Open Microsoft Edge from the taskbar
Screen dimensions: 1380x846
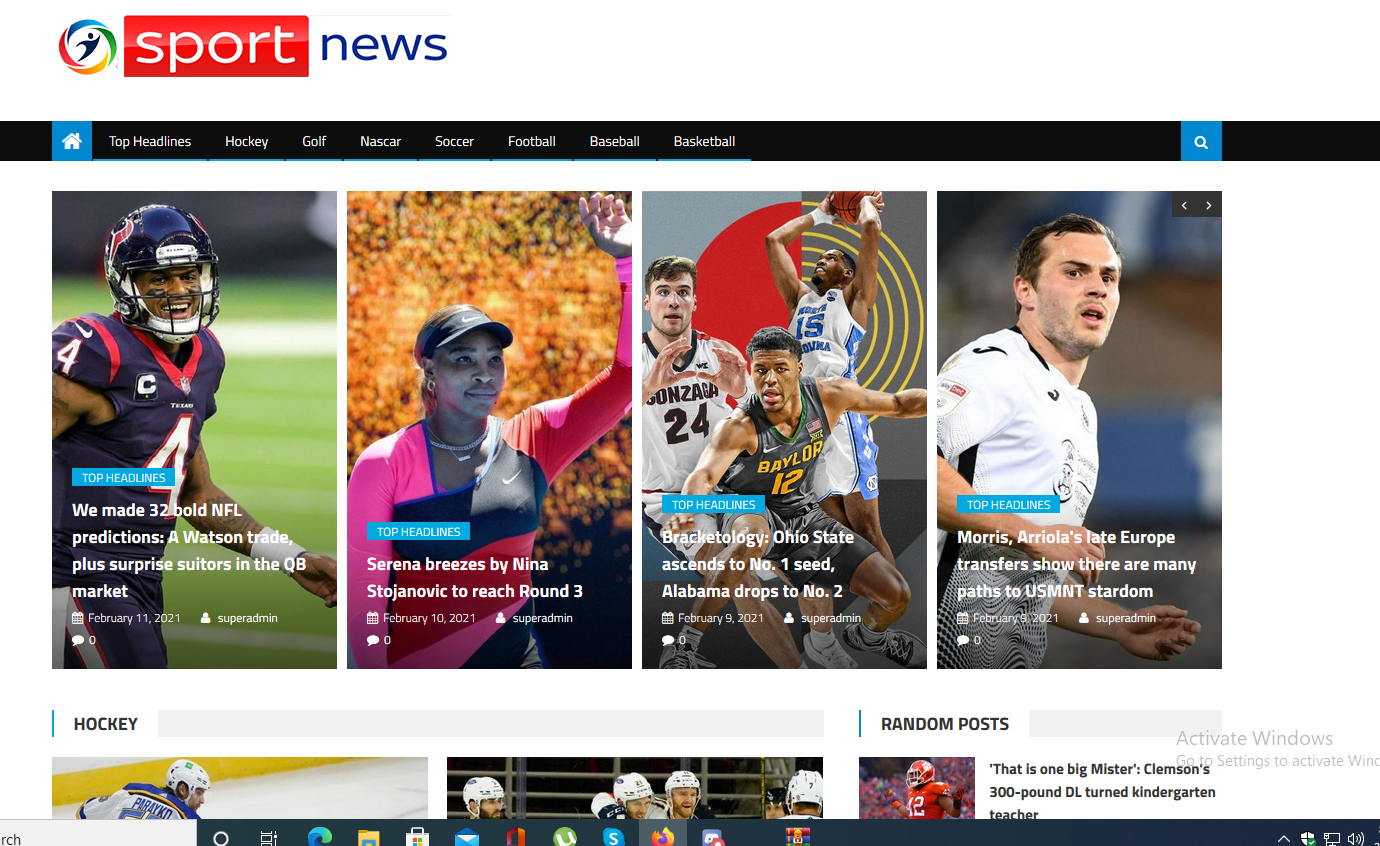tap(318, 835)
